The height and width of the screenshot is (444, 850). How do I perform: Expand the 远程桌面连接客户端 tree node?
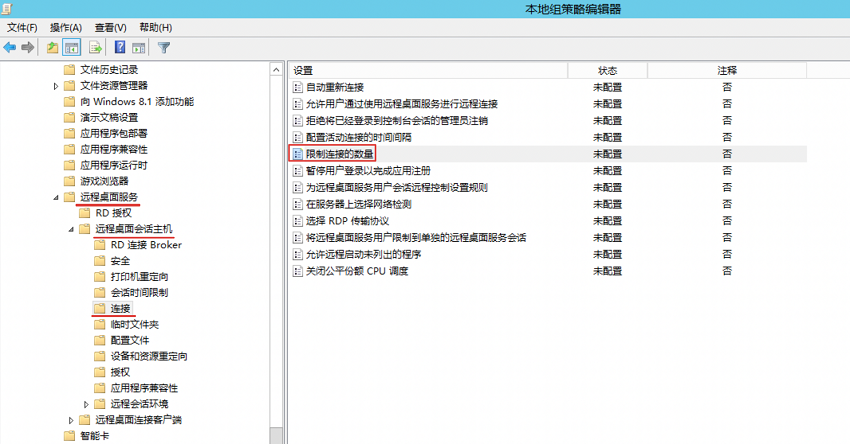point(70,420)
